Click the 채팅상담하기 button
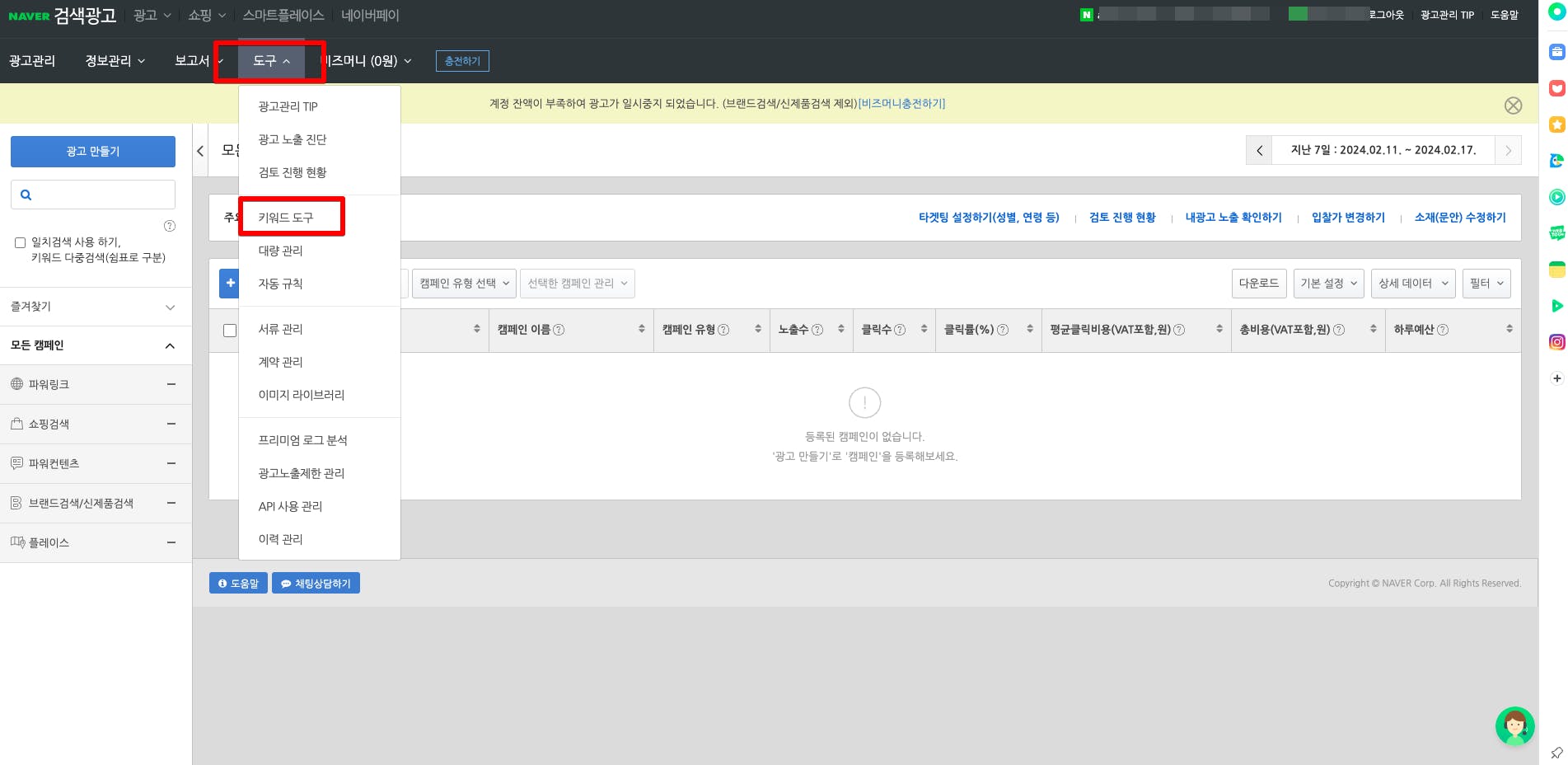The width and height of the screenshot is (1568, 765). [x=316, y=584]
